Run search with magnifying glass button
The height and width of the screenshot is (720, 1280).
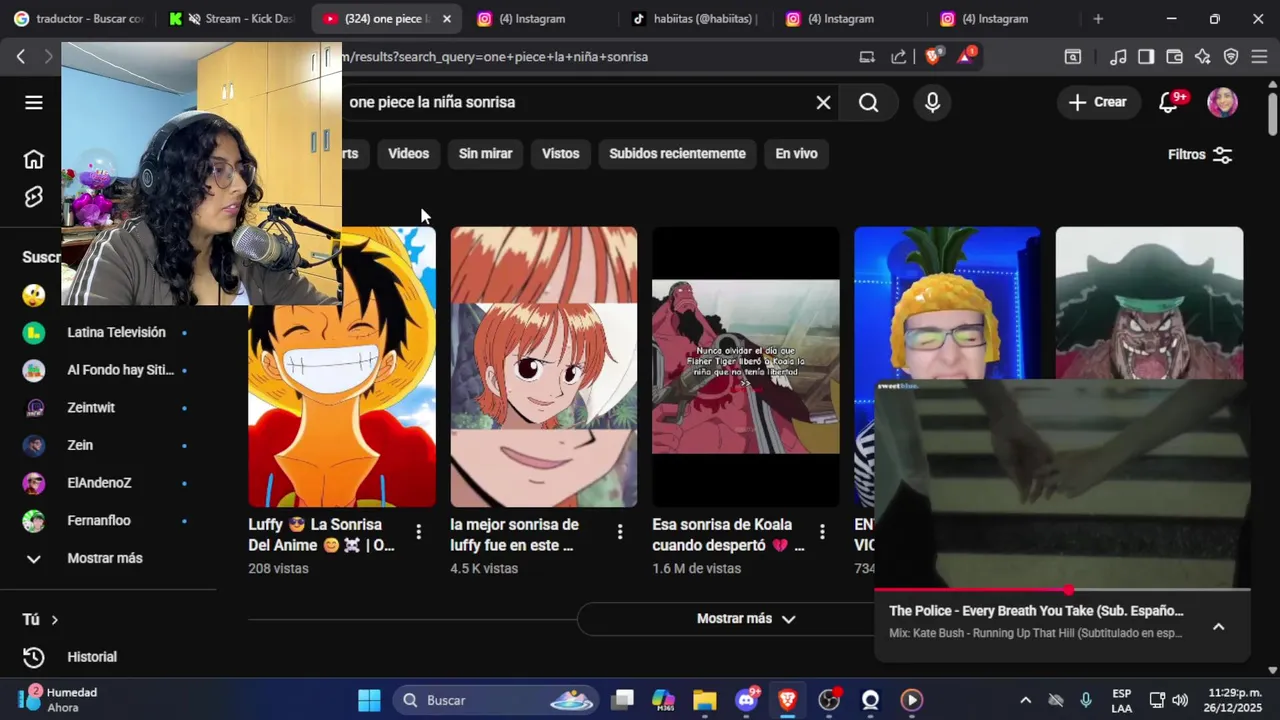(x=868, y=102)
